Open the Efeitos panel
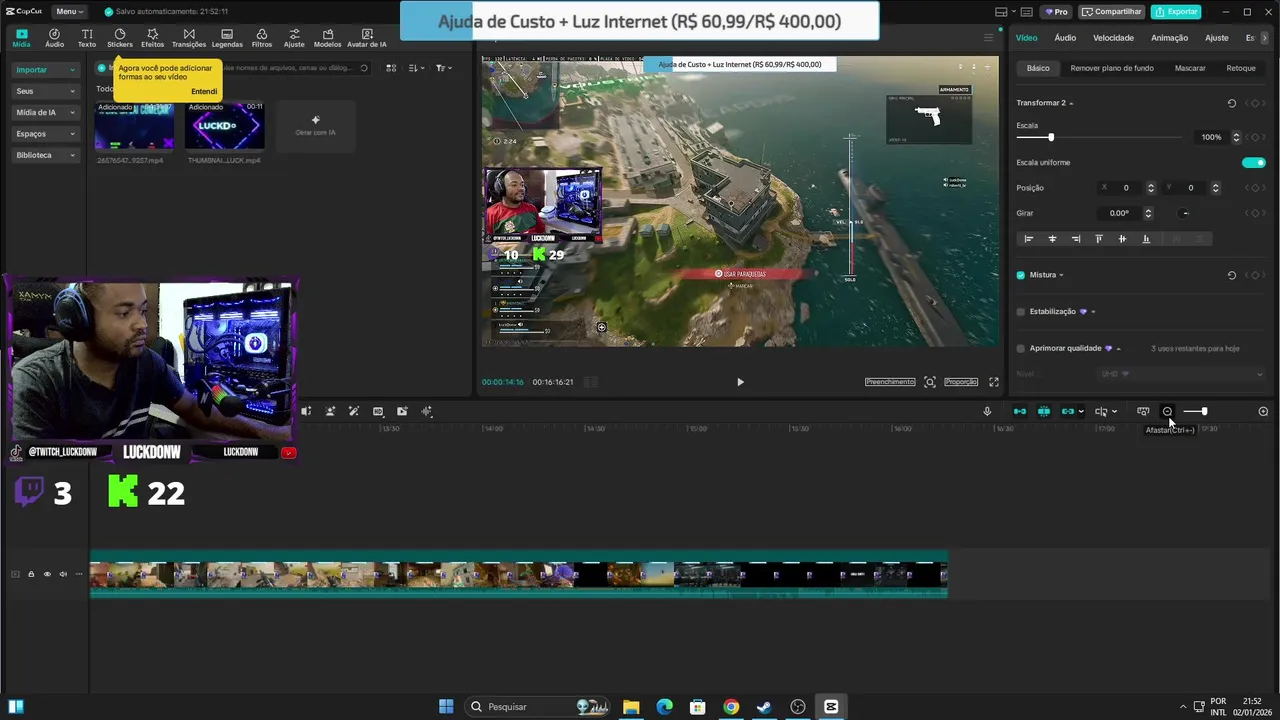 coord(152,38)
